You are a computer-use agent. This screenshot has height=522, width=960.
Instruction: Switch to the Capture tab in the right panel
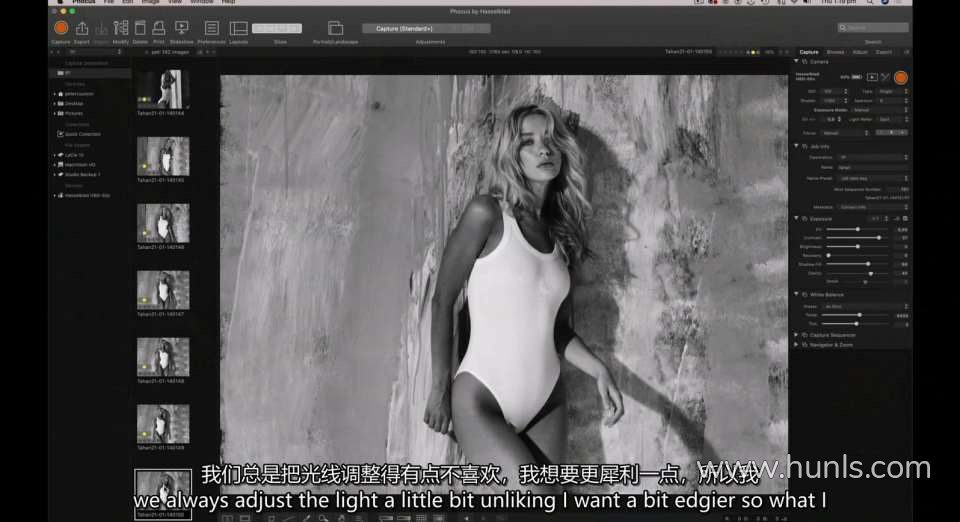pyautogui.click(x=808, y=52)
